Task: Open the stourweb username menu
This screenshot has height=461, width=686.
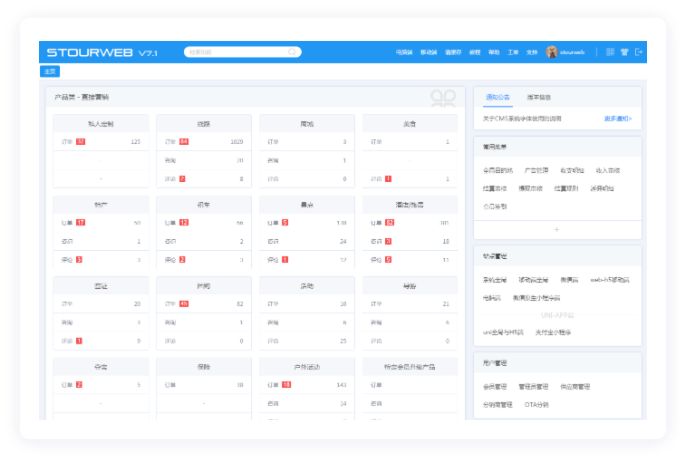Action: (x=574, y=52)
